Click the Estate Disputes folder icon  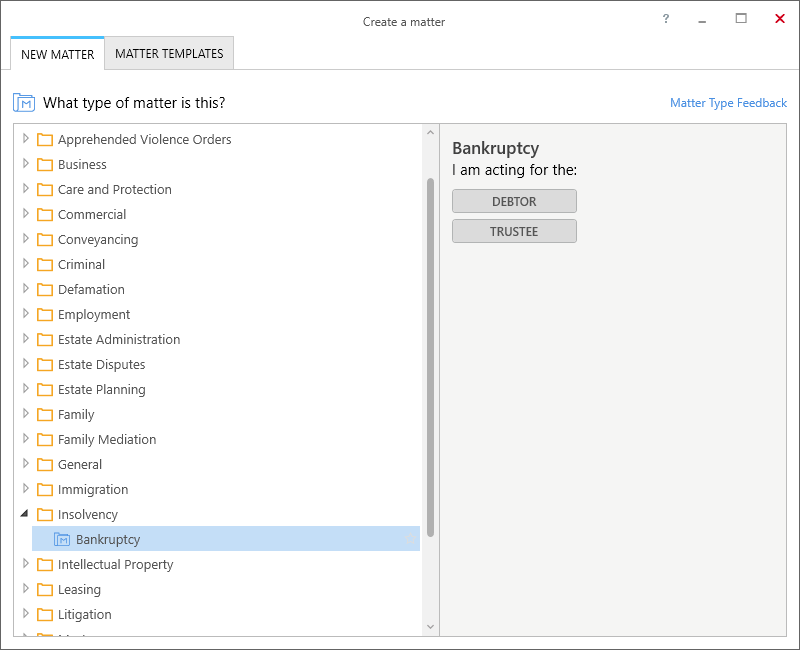point(45,364)
